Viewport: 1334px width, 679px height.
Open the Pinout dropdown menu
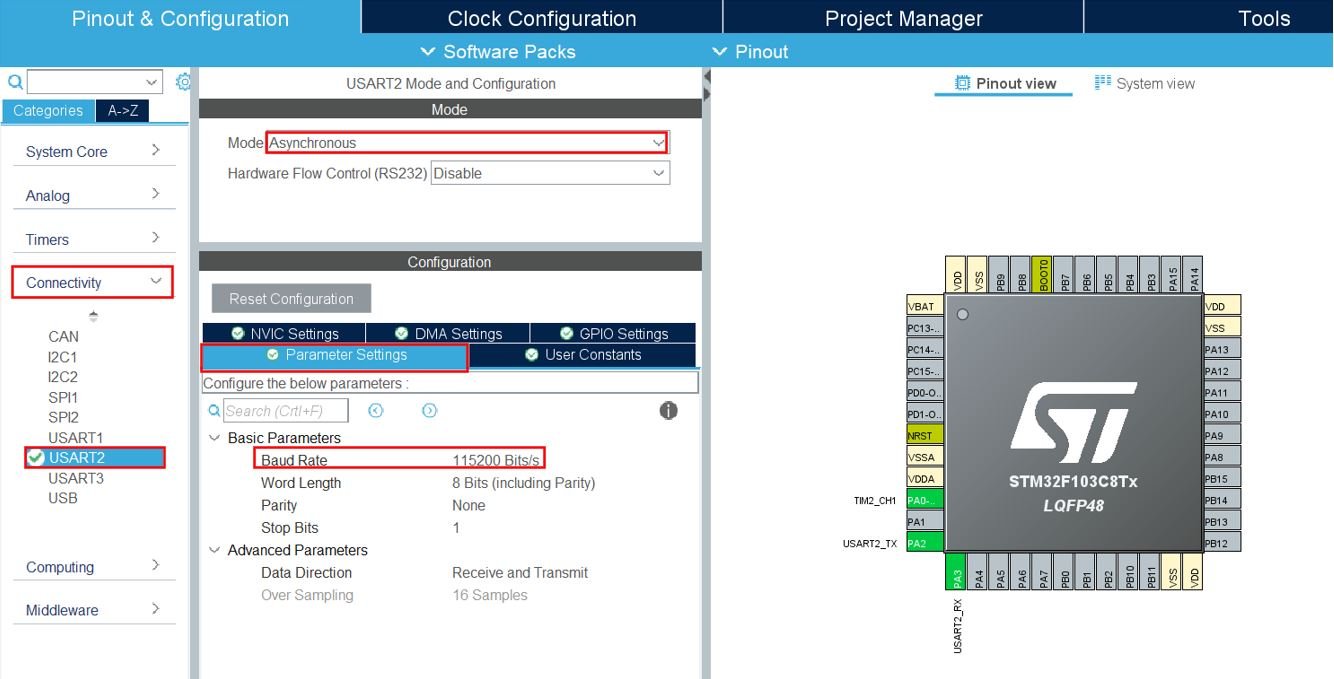[750, 51]
